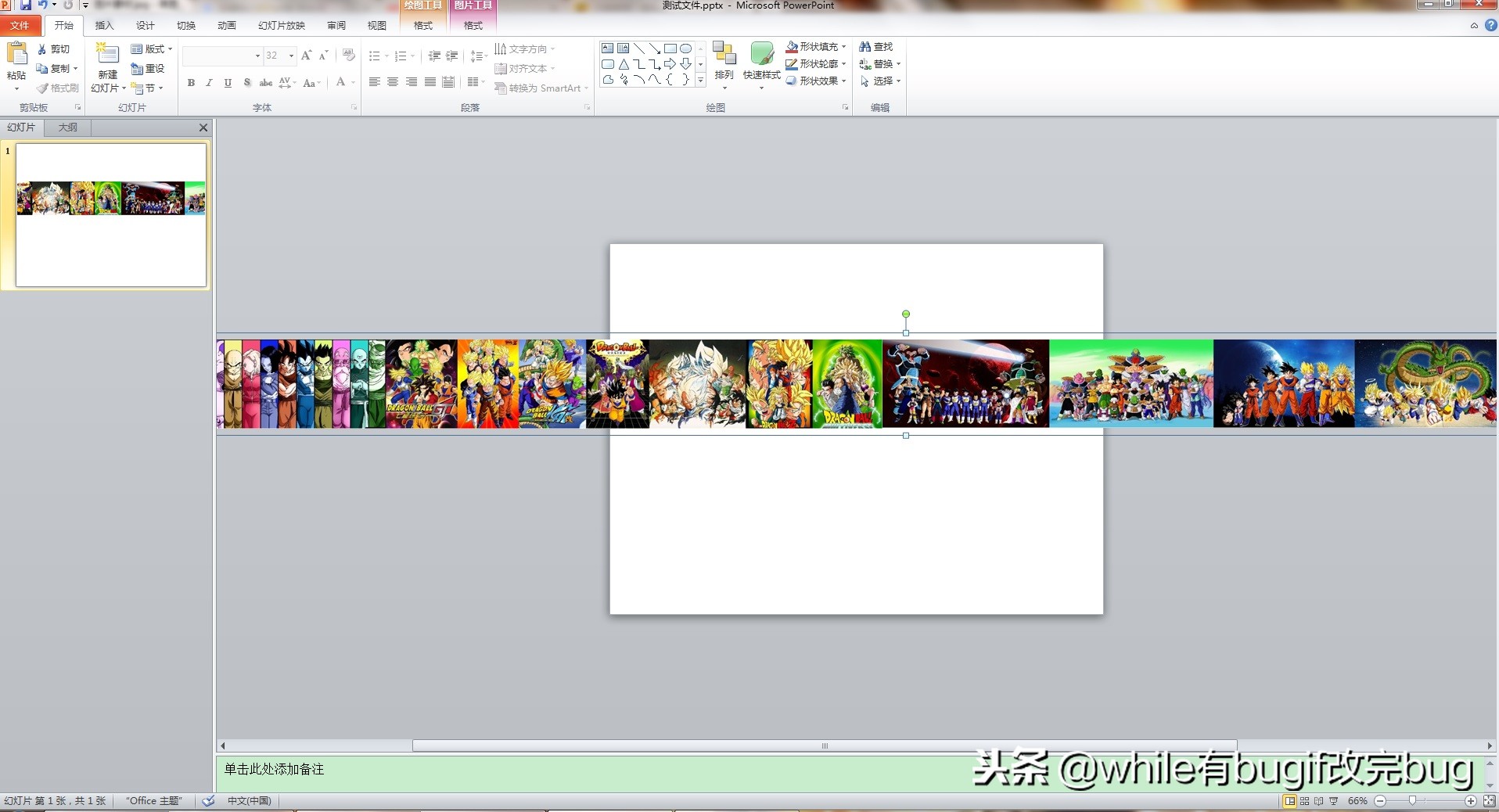Activate the Format Painter (格式刷)

(x=57, y=88)
